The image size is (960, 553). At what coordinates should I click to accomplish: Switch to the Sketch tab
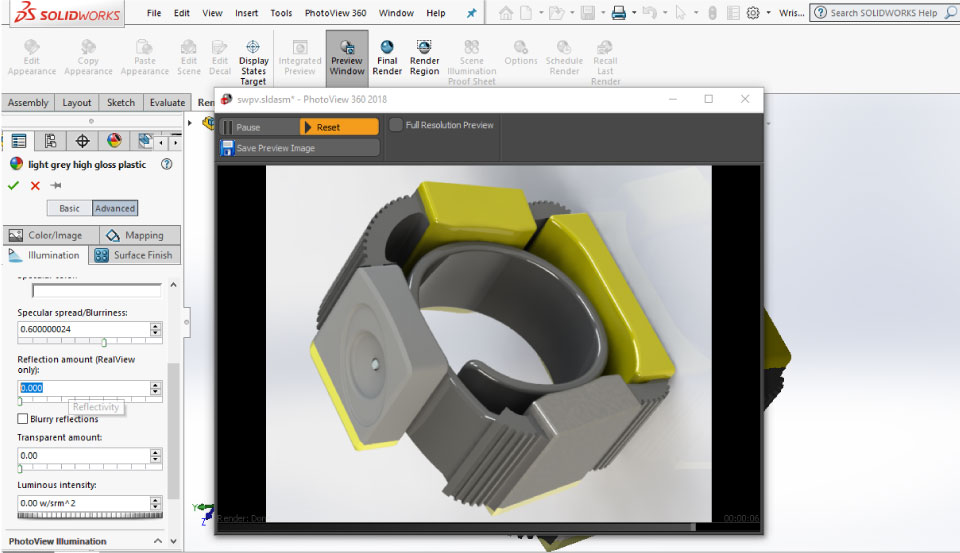click(121, 102)
